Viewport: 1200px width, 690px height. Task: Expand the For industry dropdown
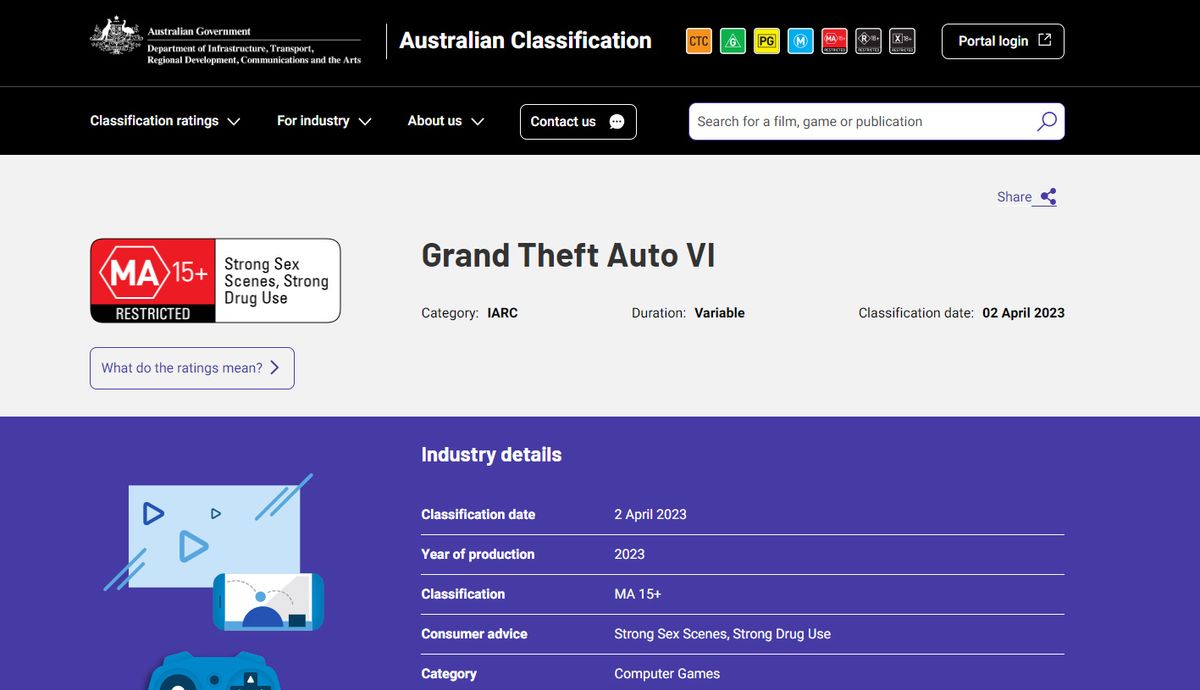click(x=324, y=121)
